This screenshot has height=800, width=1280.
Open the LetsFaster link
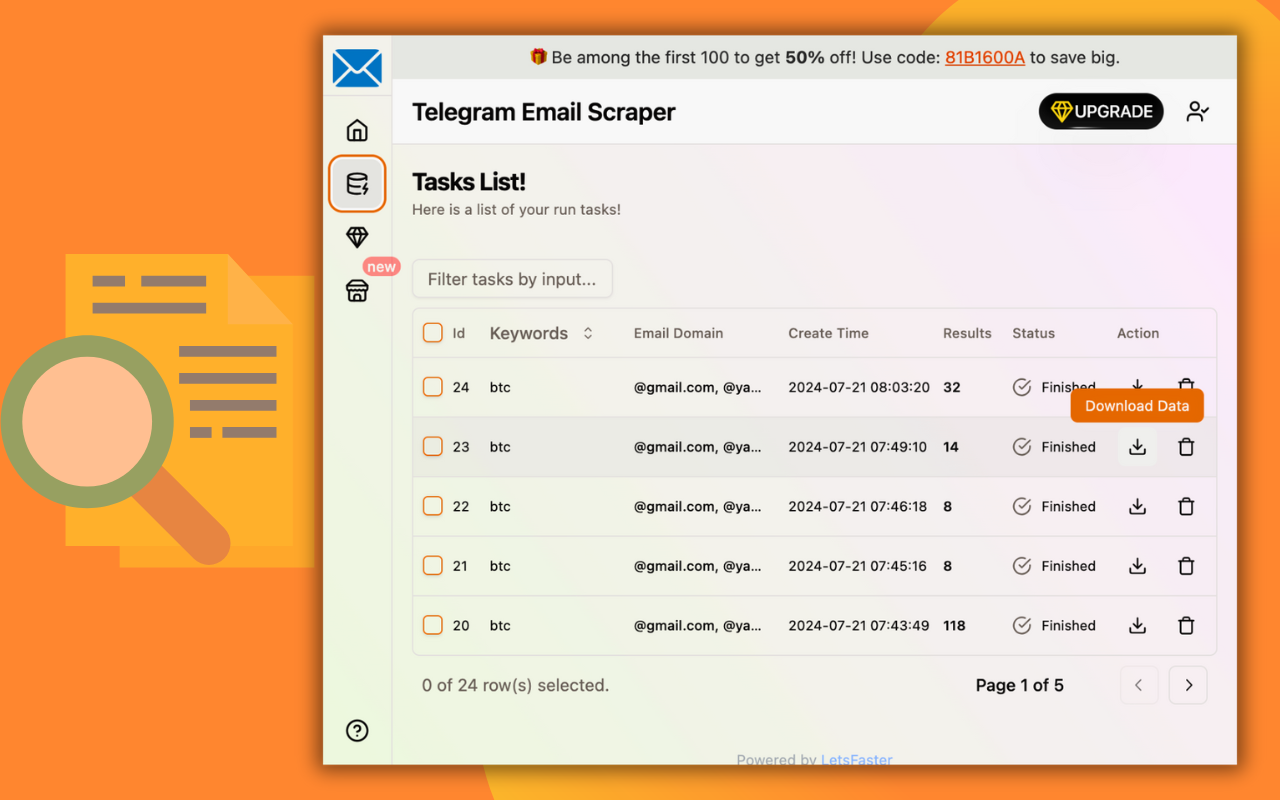[x=857, y=760]
